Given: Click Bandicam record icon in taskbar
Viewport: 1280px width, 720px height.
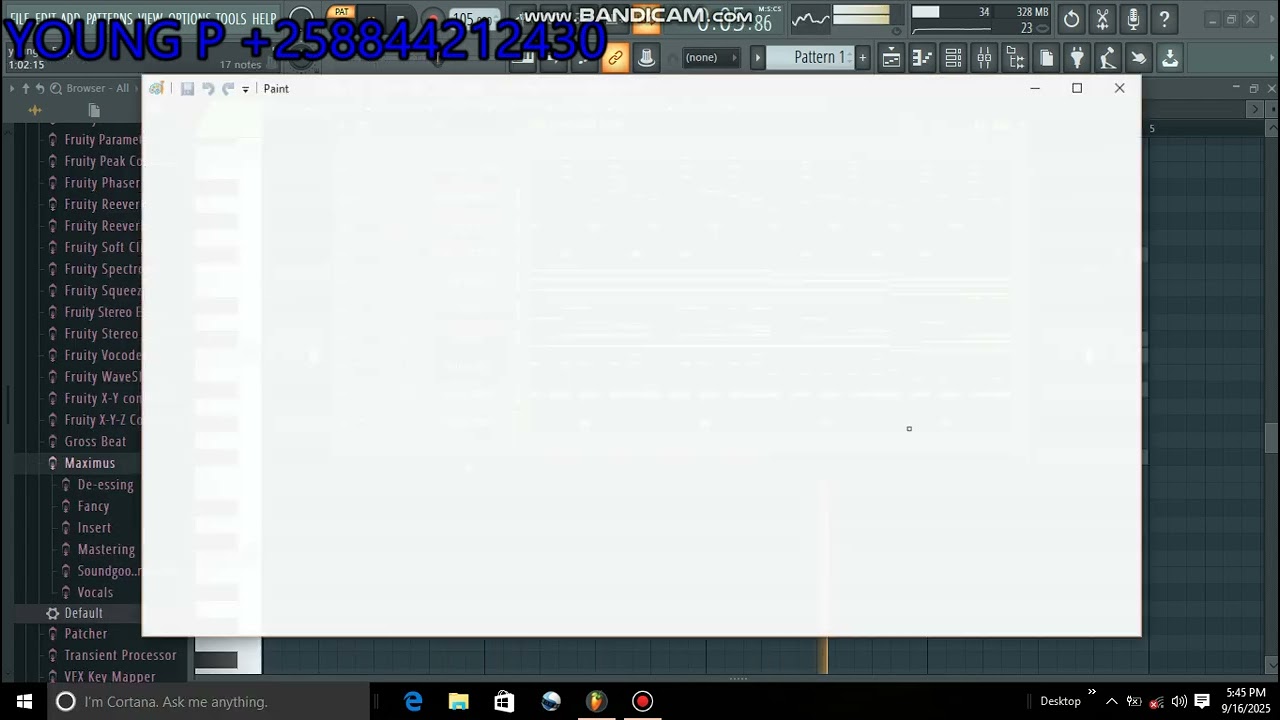Looking at the screenshot, I should point(642,702).
